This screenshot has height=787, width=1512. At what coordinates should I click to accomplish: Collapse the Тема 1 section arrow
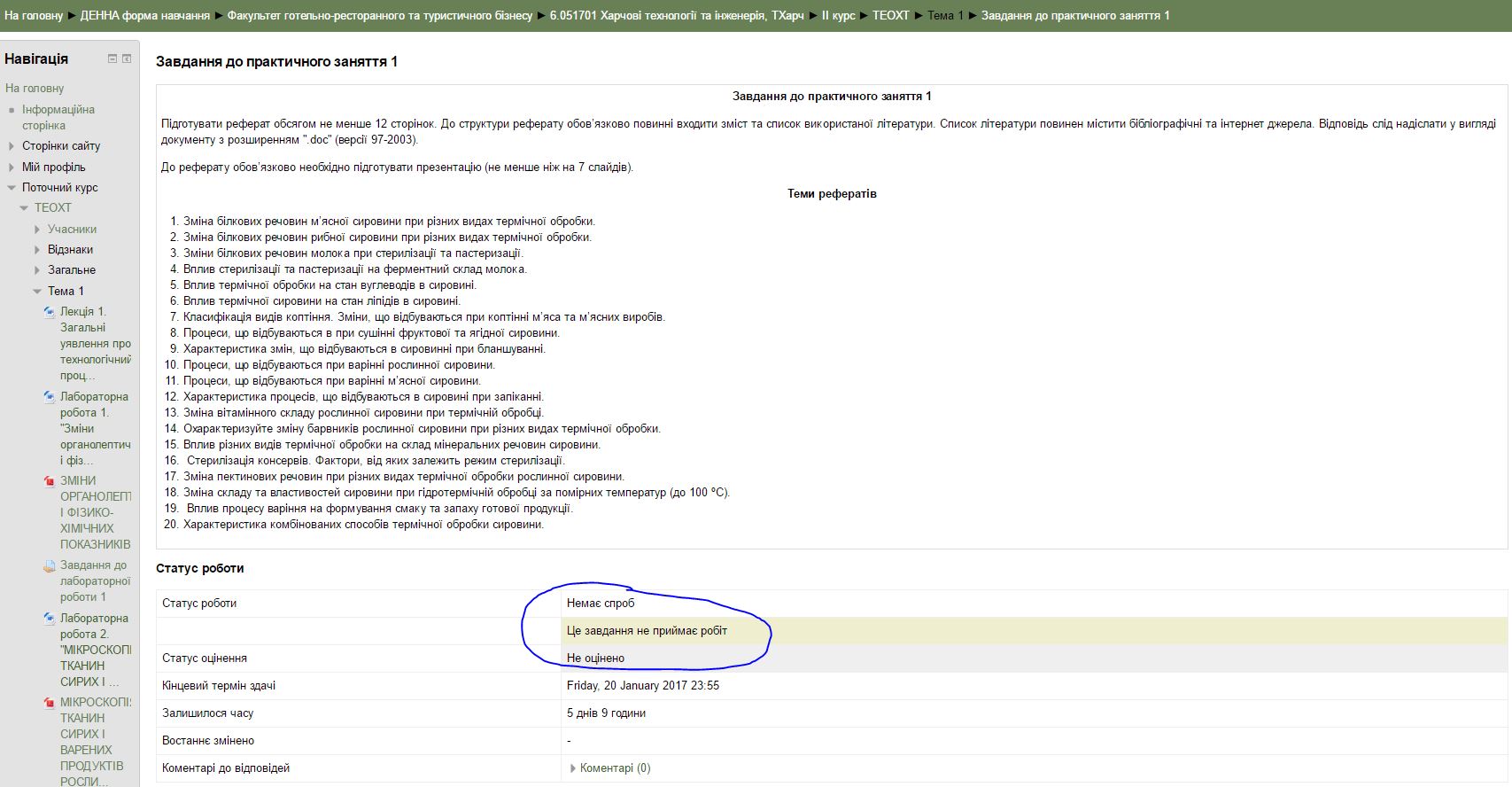pos(37,292)
